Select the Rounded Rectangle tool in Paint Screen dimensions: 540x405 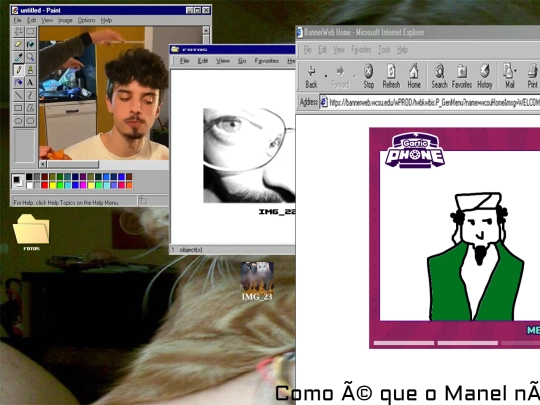30,121
